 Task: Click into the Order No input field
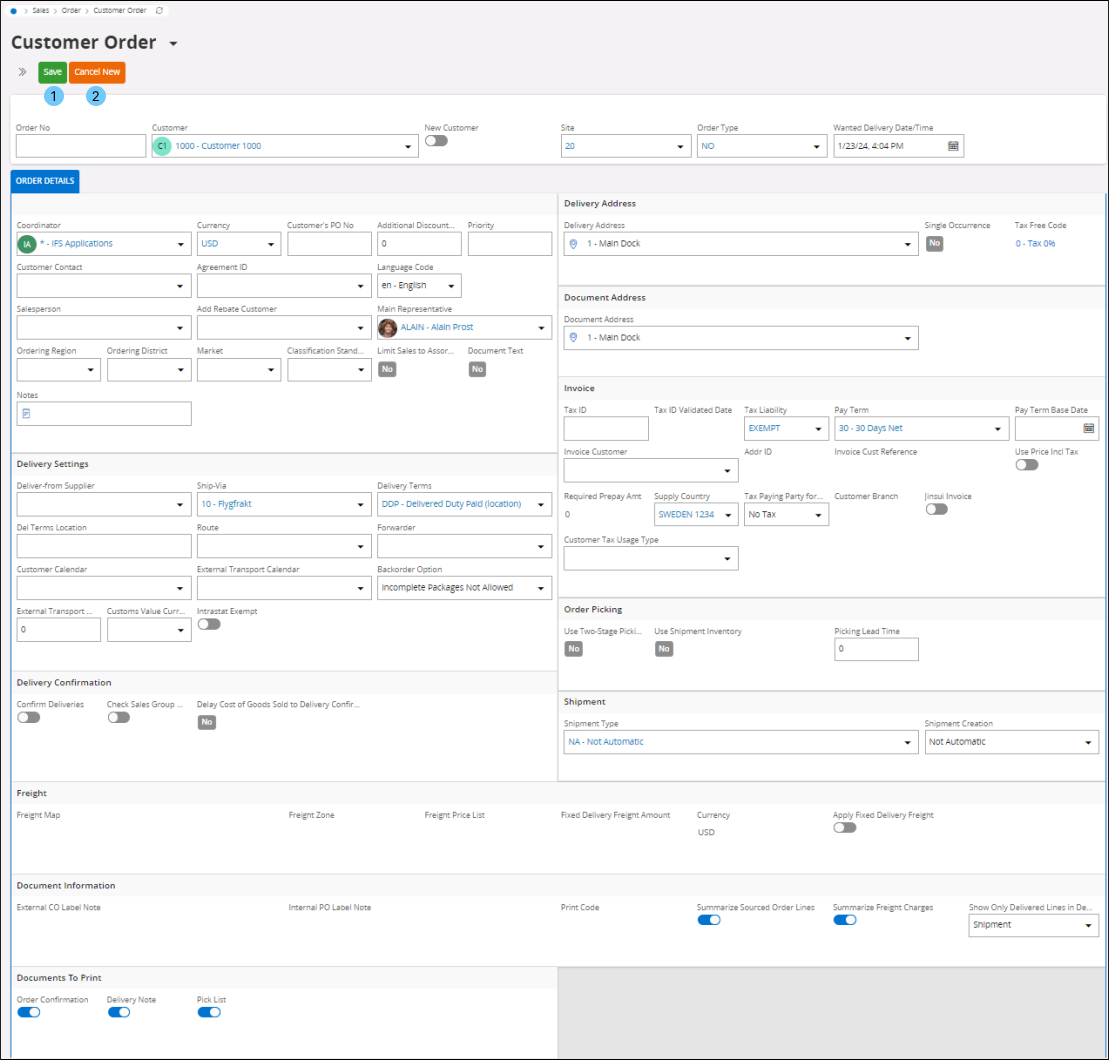pyautogui.click(x=81, y=146)
